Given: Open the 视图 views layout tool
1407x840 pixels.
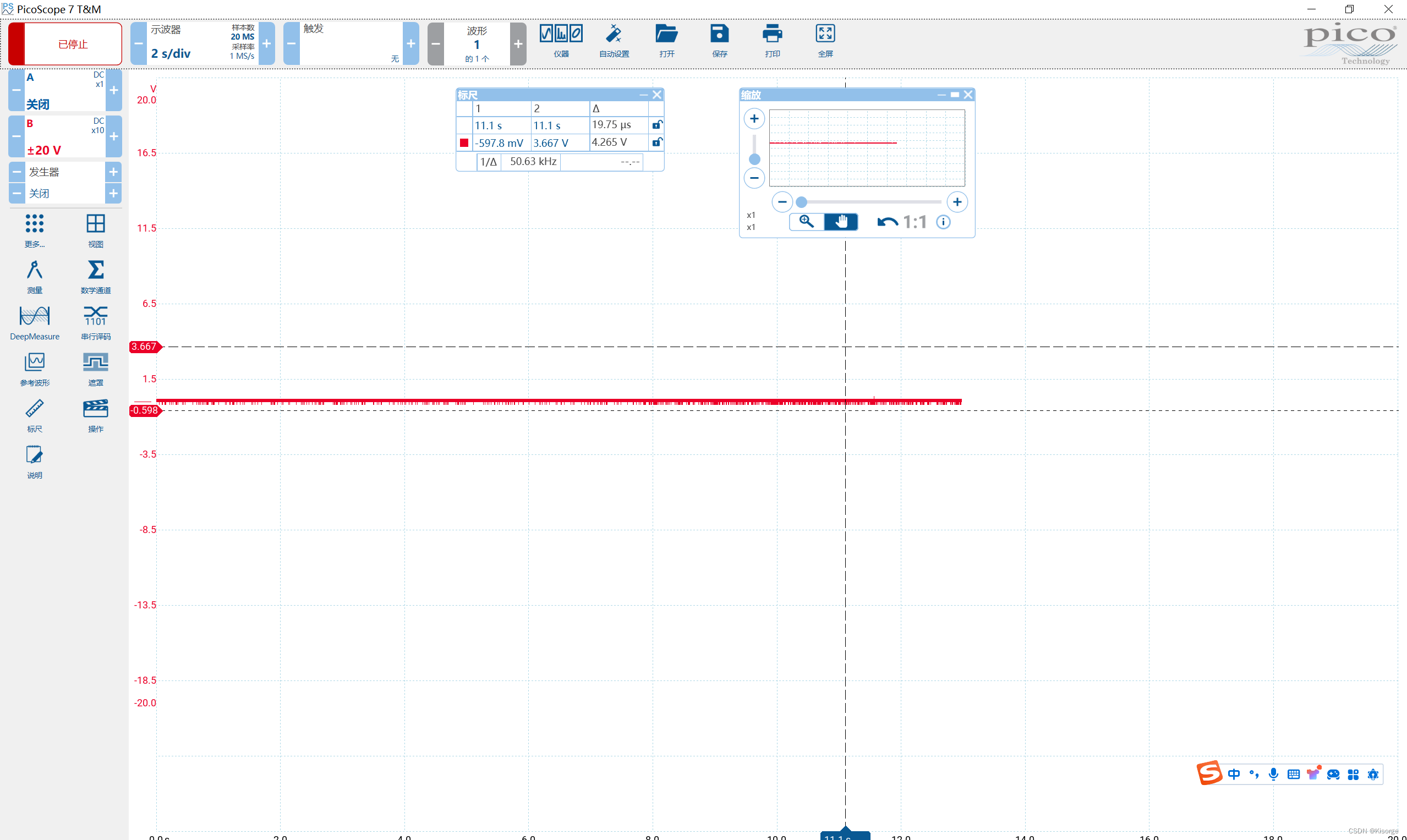Looking at the screenshot, I should (x=96, y=231).
